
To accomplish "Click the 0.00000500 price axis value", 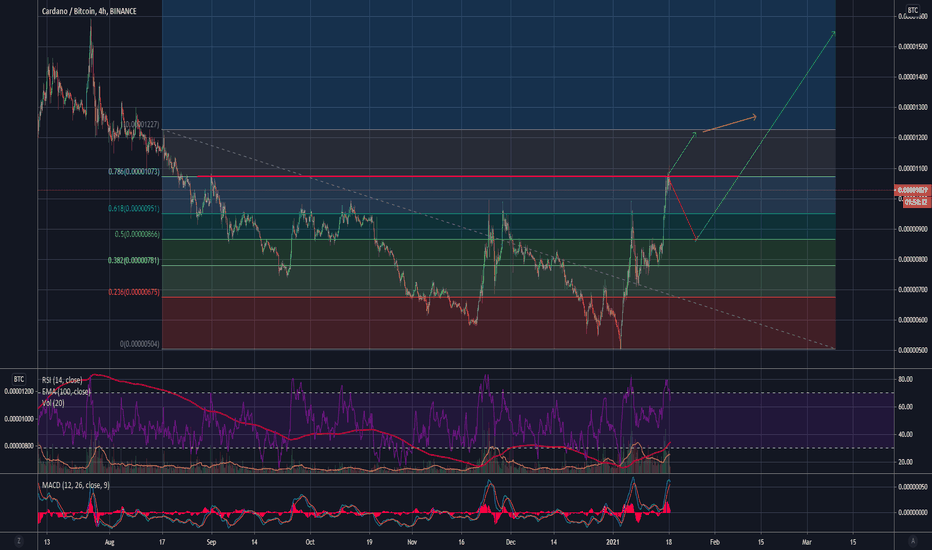I will tap(912, 350).
